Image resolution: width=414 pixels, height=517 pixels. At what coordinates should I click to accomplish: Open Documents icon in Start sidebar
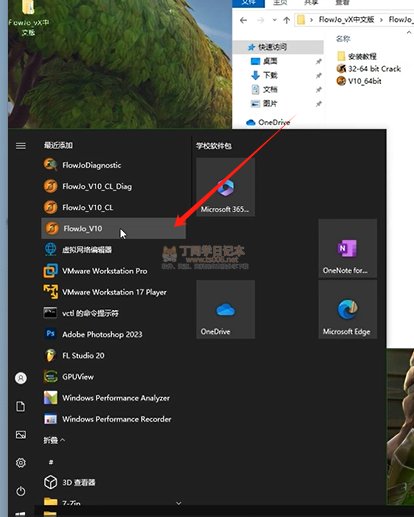click(x=21, y=406)
